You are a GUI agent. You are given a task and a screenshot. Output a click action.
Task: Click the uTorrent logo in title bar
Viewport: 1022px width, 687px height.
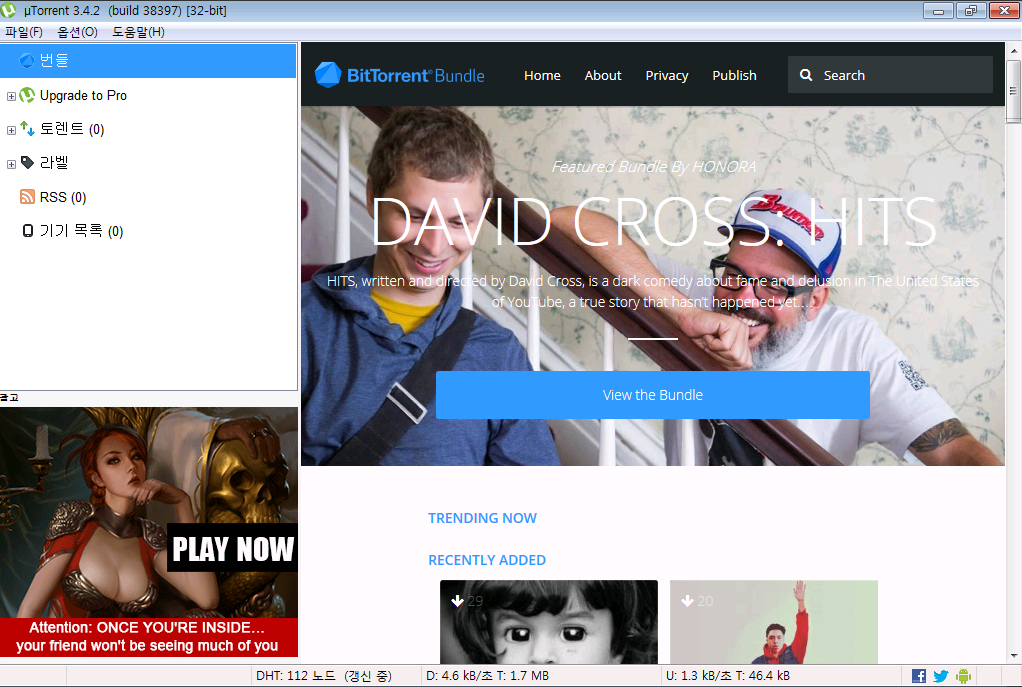tap(8, 10)
